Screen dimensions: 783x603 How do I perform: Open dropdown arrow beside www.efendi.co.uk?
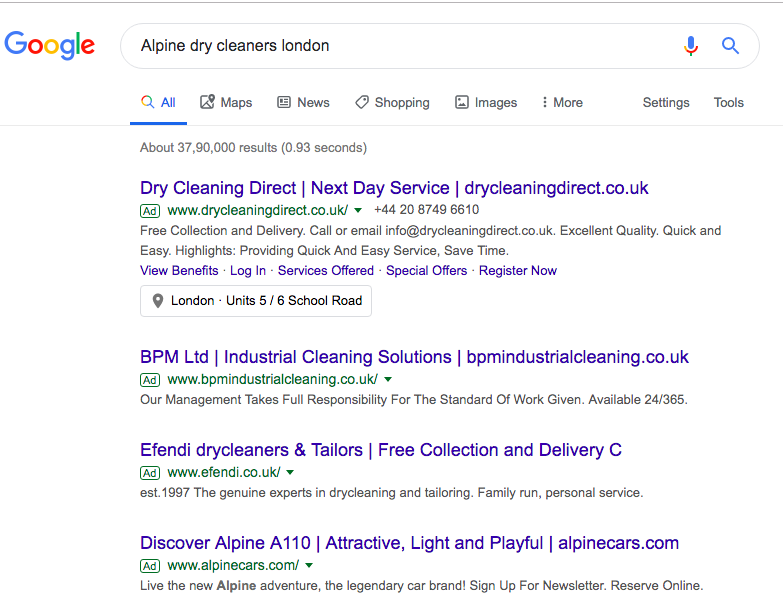(290, 473)
